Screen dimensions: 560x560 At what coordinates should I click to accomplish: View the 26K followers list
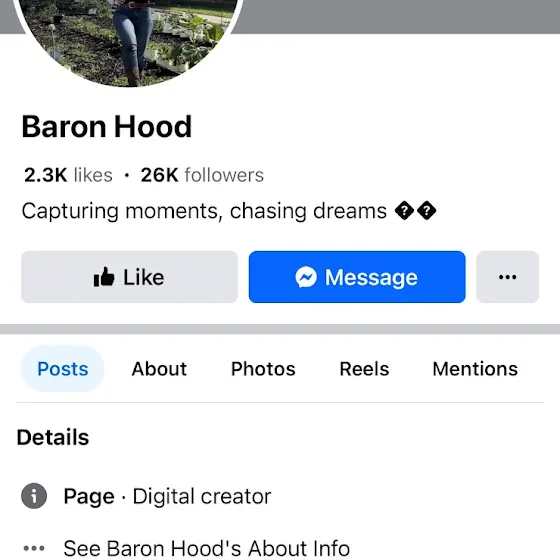point(202,175)
